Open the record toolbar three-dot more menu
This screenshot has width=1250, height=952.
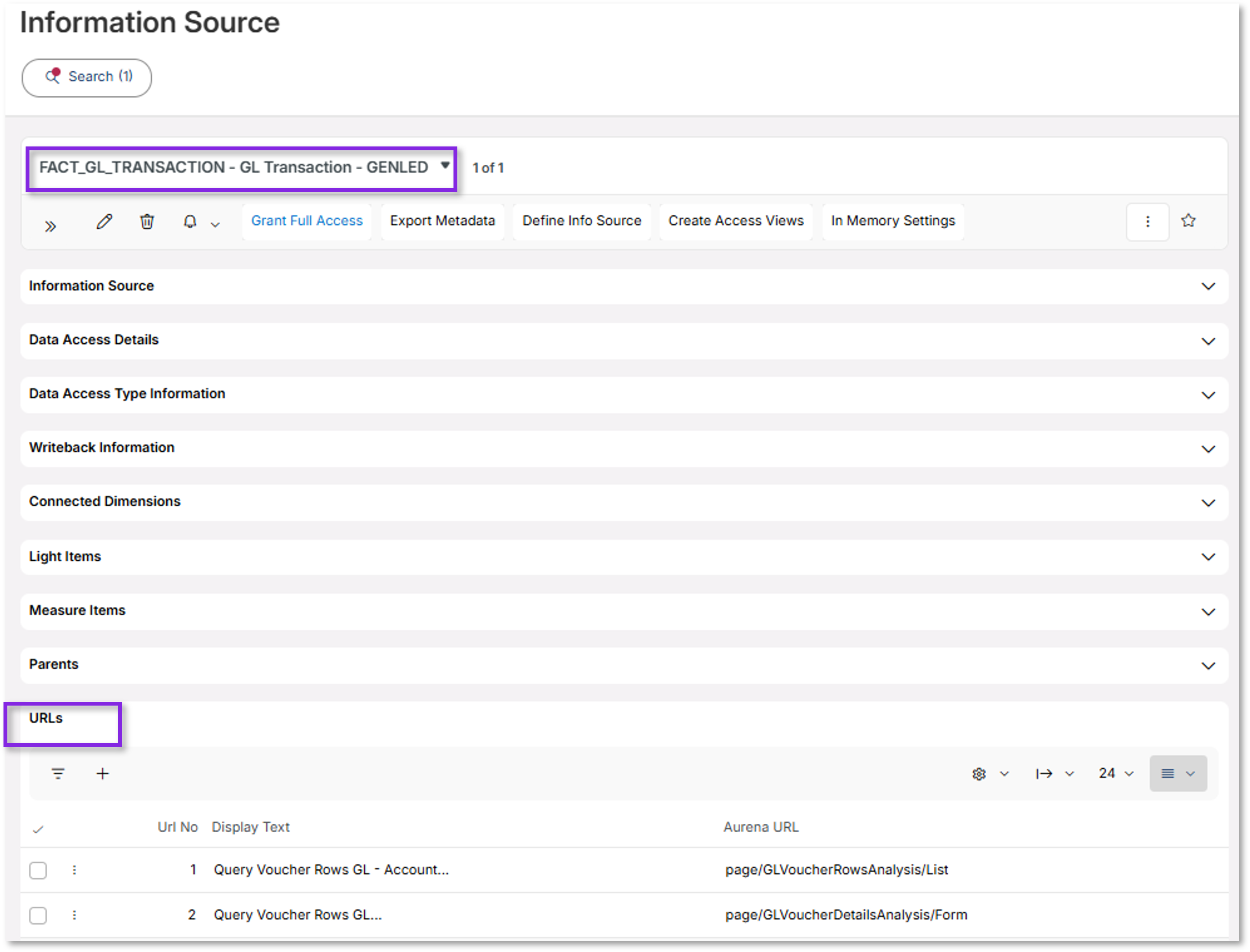(1147, 222)
